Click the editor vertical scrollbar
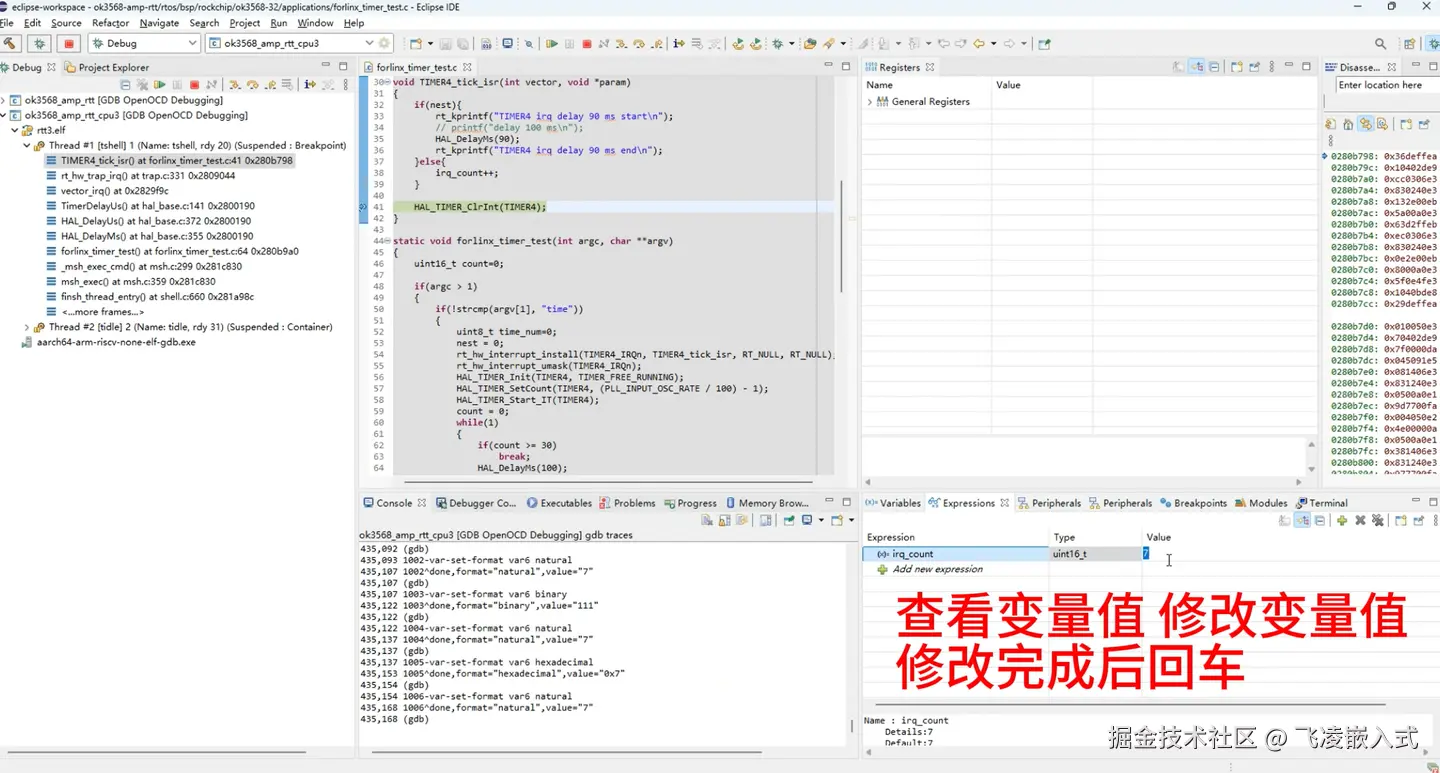Image resolution: width=1440 pixels, height=773 pixels. coord(840,236)
